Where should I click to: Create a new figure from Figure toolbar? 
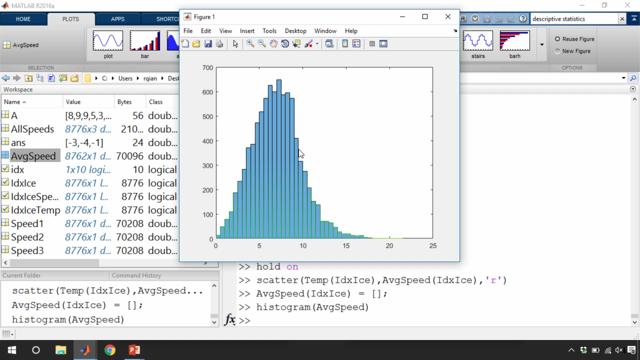coord(185,44)
